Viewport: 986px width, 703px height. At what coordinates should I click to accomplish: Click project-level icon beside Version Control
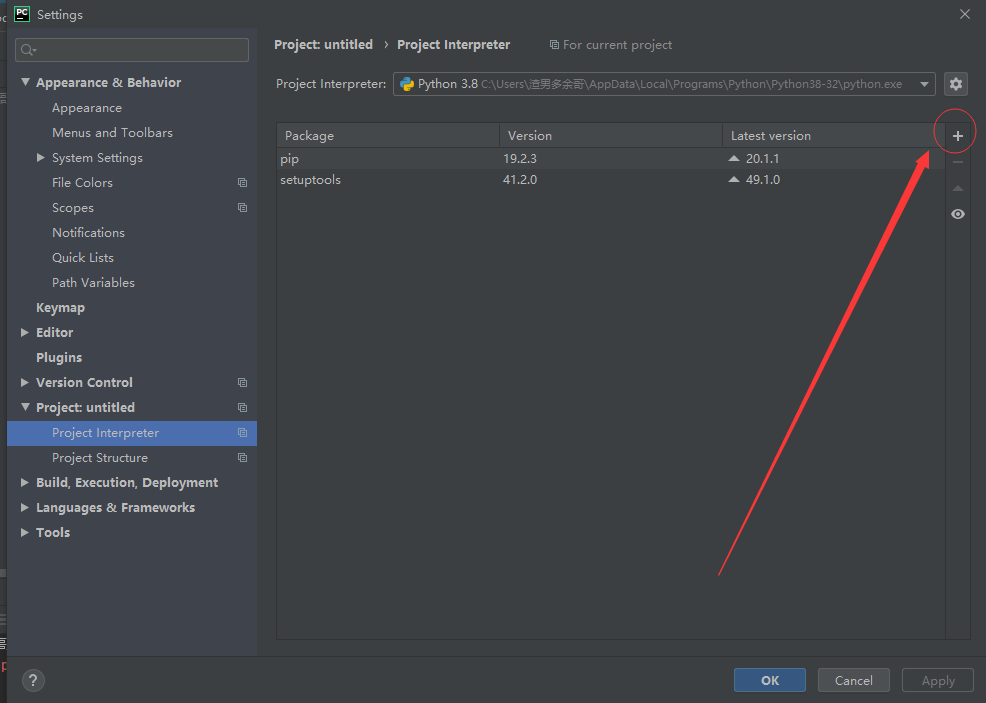pos(242,383)
